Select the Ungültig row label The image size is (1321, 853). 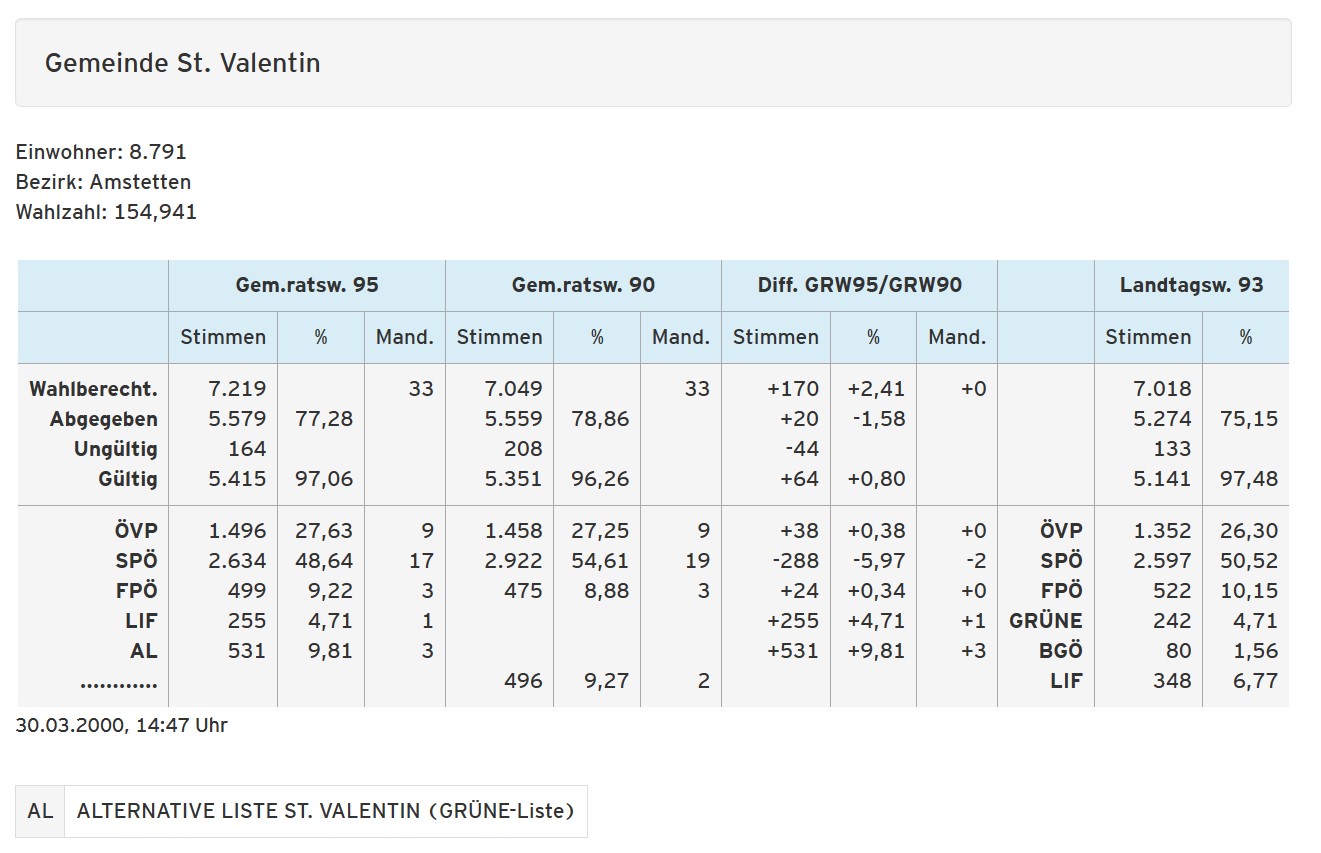(116, 449)
